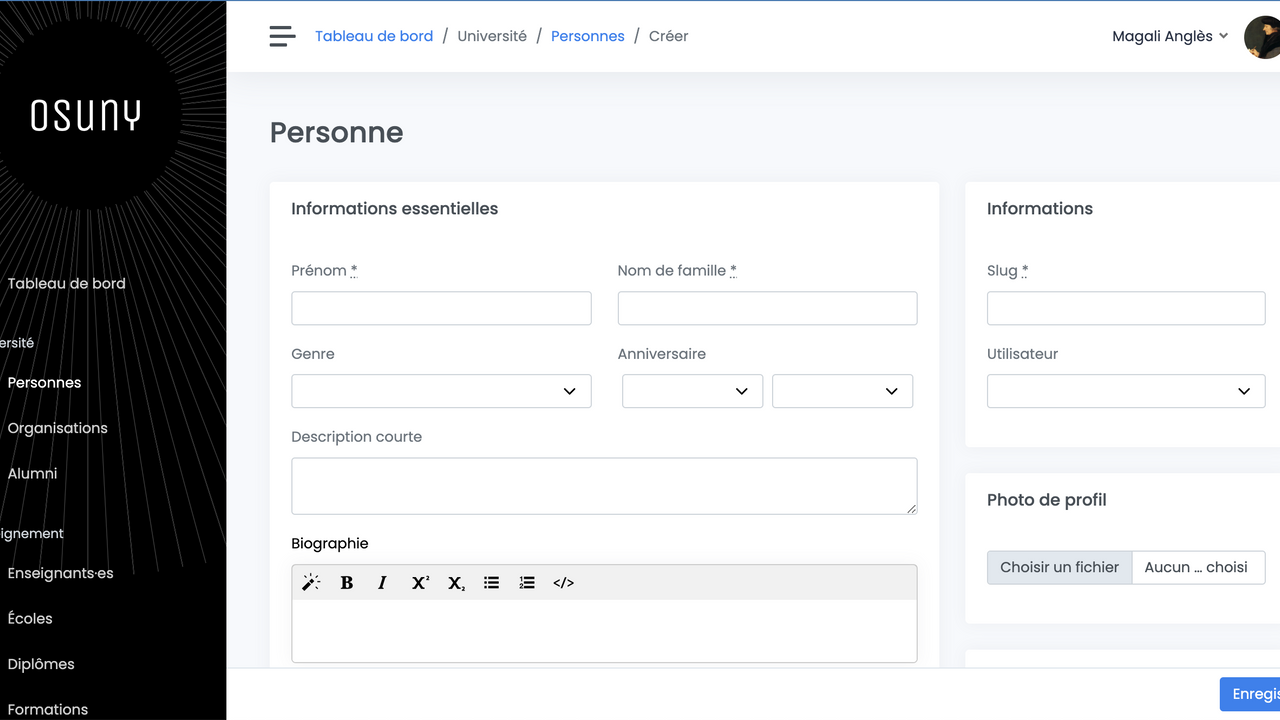Image resolution: width=1280 pixels, height=720 pixels.
Task: Click the user avatar photo
Action: (1262, 37)
